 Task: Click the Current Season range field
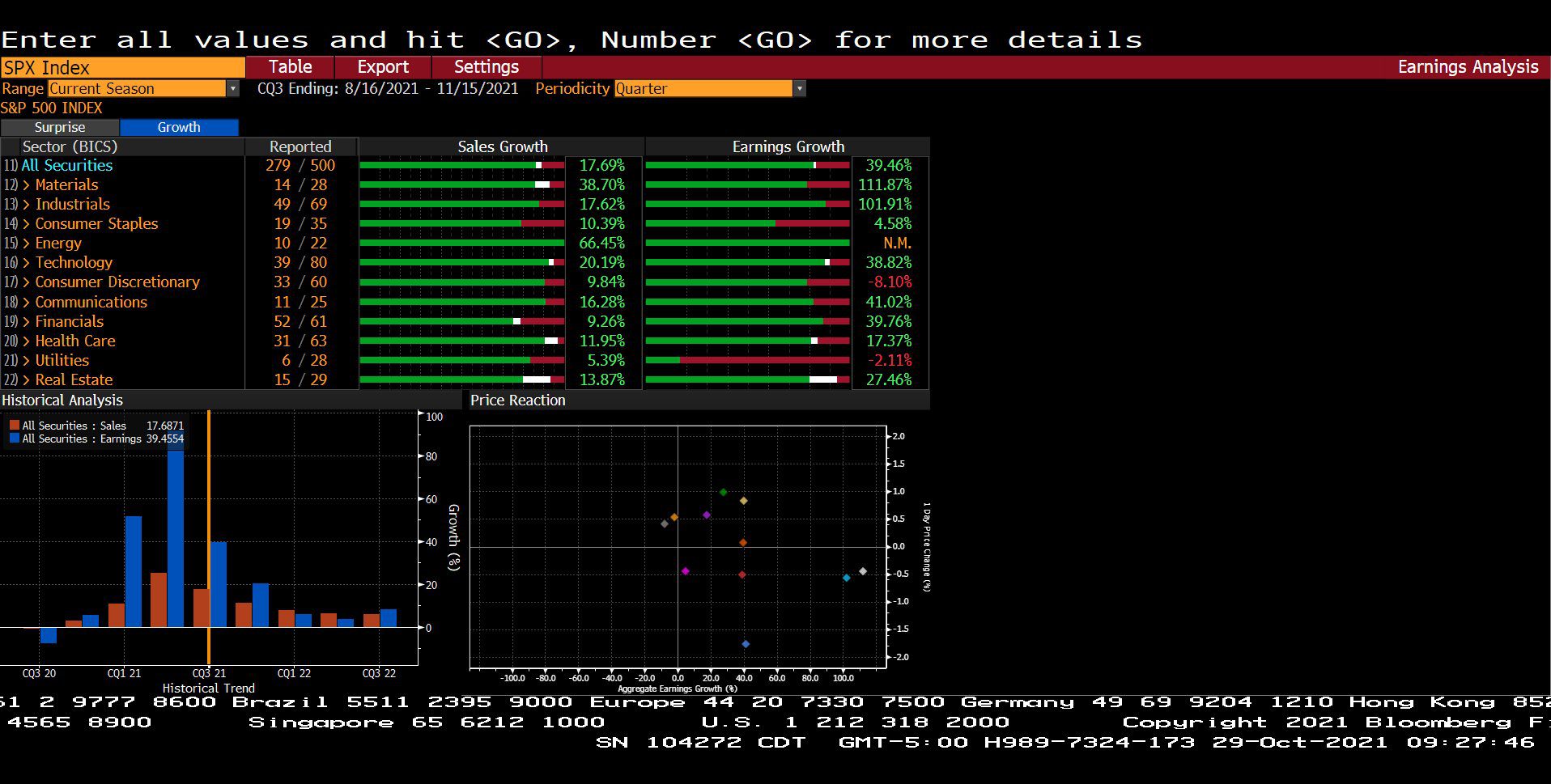[138, 88]
